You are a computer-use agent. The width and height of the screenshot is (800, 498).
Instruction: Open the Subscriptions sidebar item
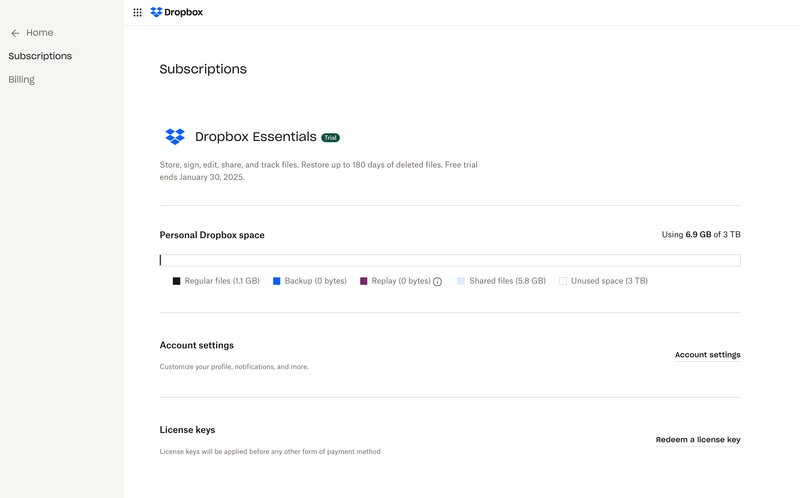(40, 56)
